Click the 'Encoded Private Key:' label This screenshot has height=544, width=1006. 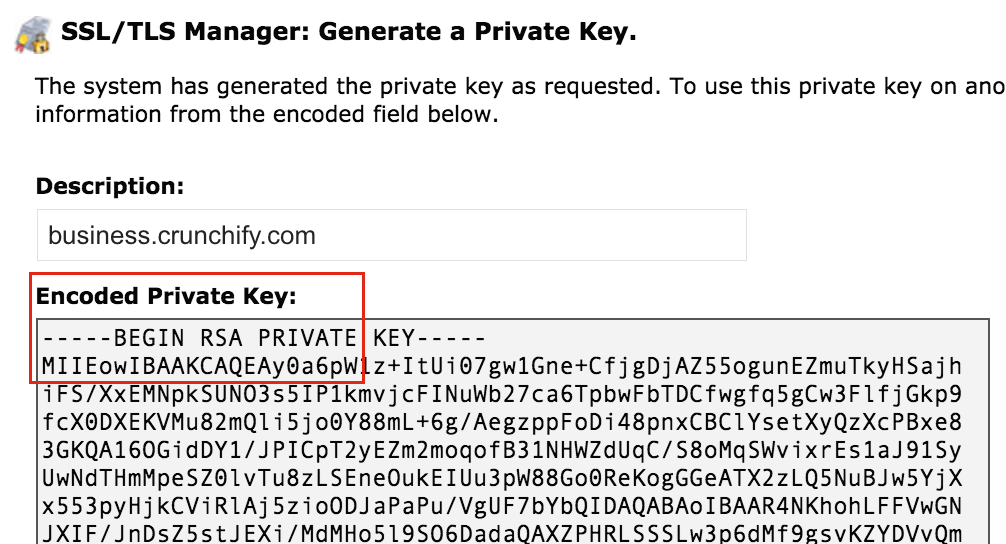pos(166,296)
